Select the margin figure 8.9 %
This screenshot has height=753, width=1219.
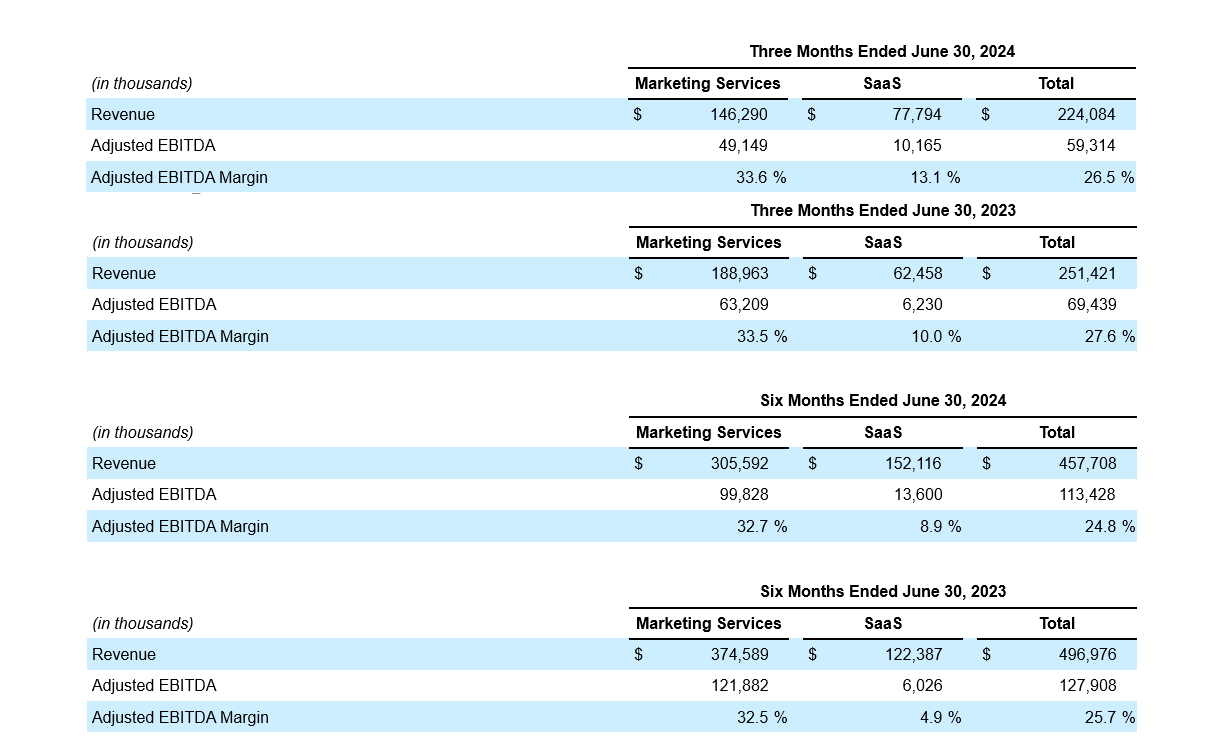pos(941,527)
